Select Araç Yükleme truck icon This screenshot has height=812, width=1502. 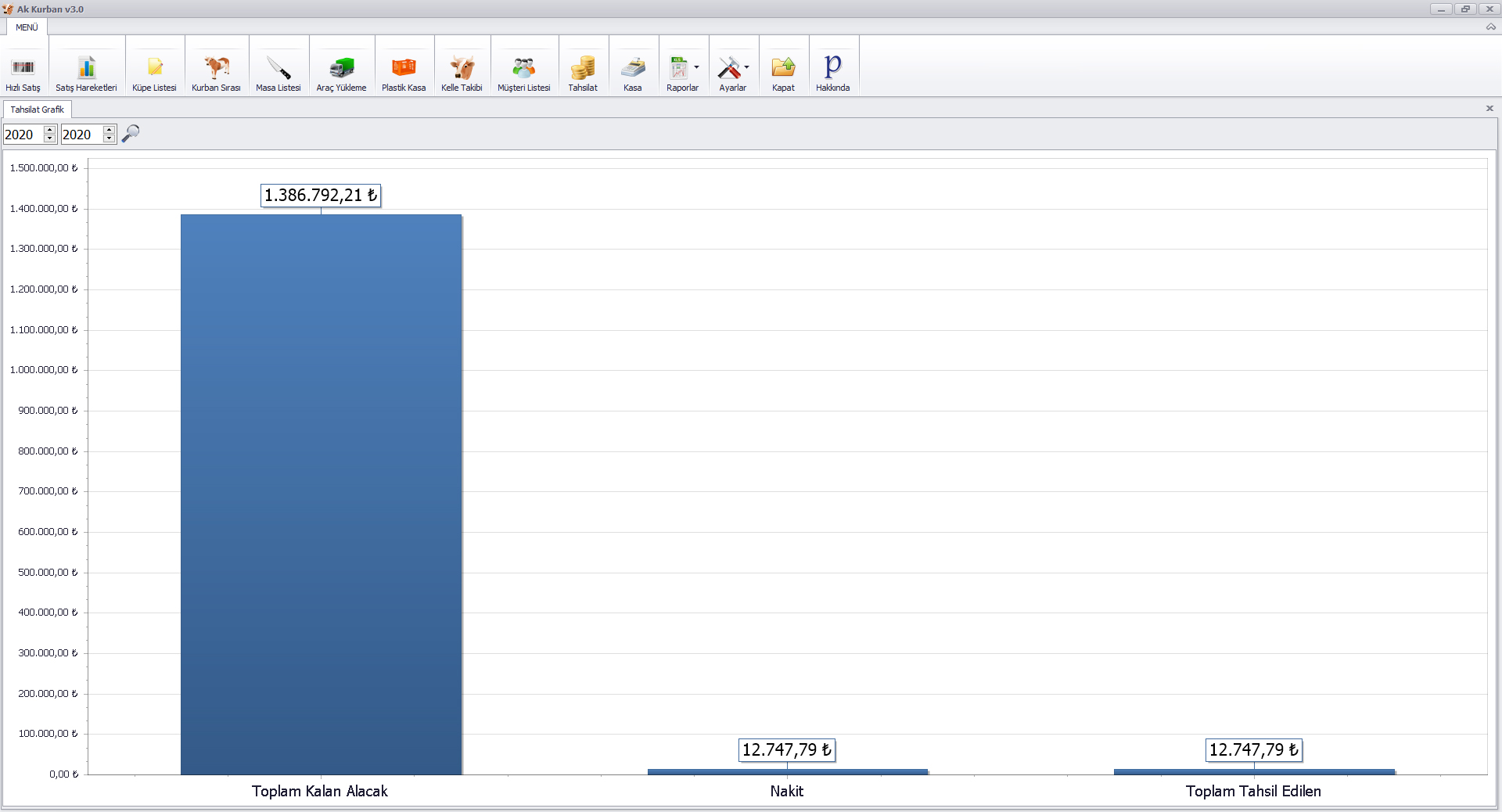(x=341, y=68)
